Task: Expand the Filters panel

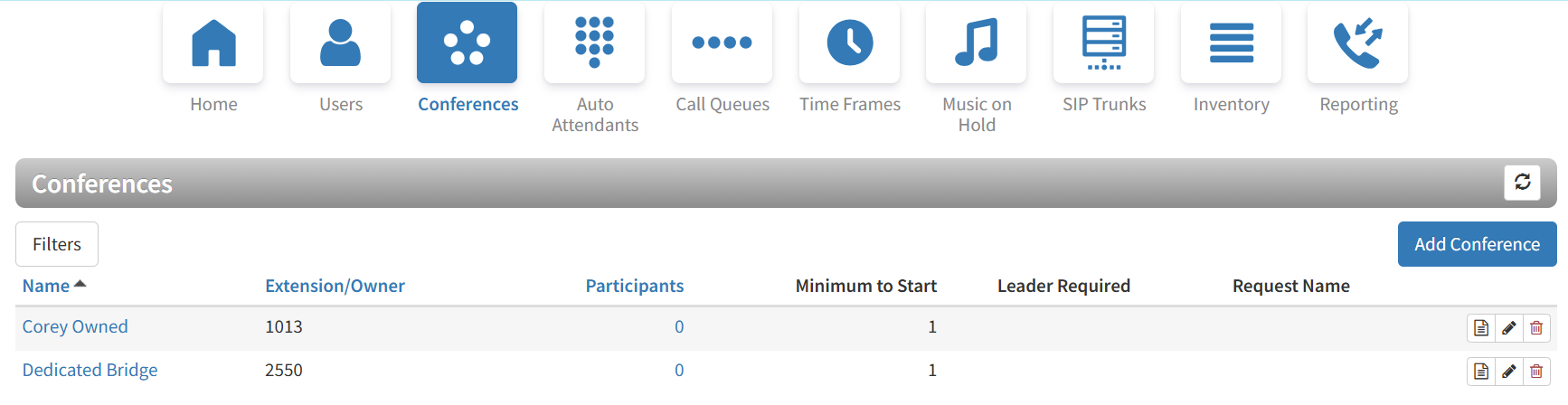Action: (x=57, y=244)
